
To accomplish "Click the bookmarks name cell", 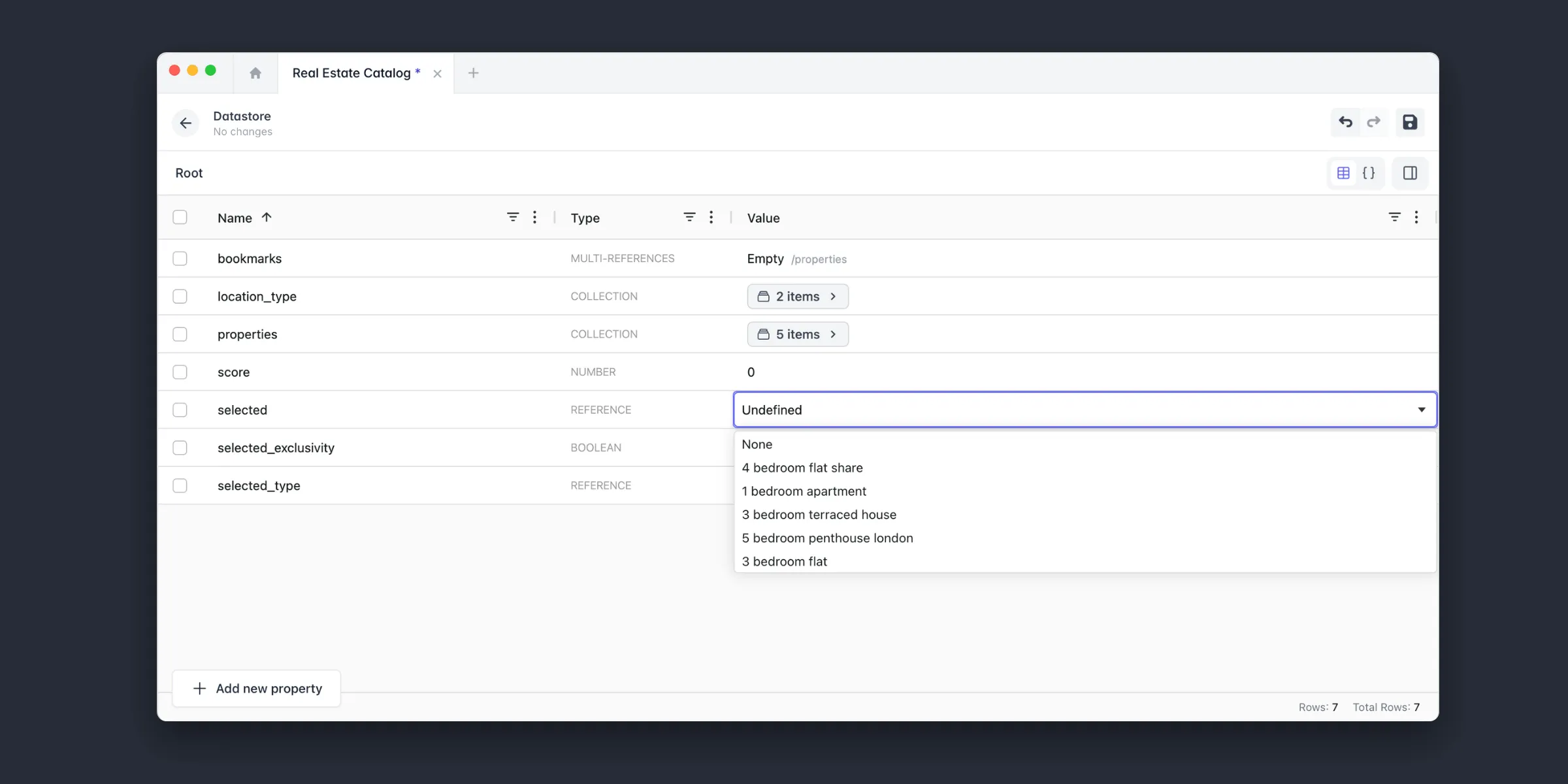I will tap(250, 259).
